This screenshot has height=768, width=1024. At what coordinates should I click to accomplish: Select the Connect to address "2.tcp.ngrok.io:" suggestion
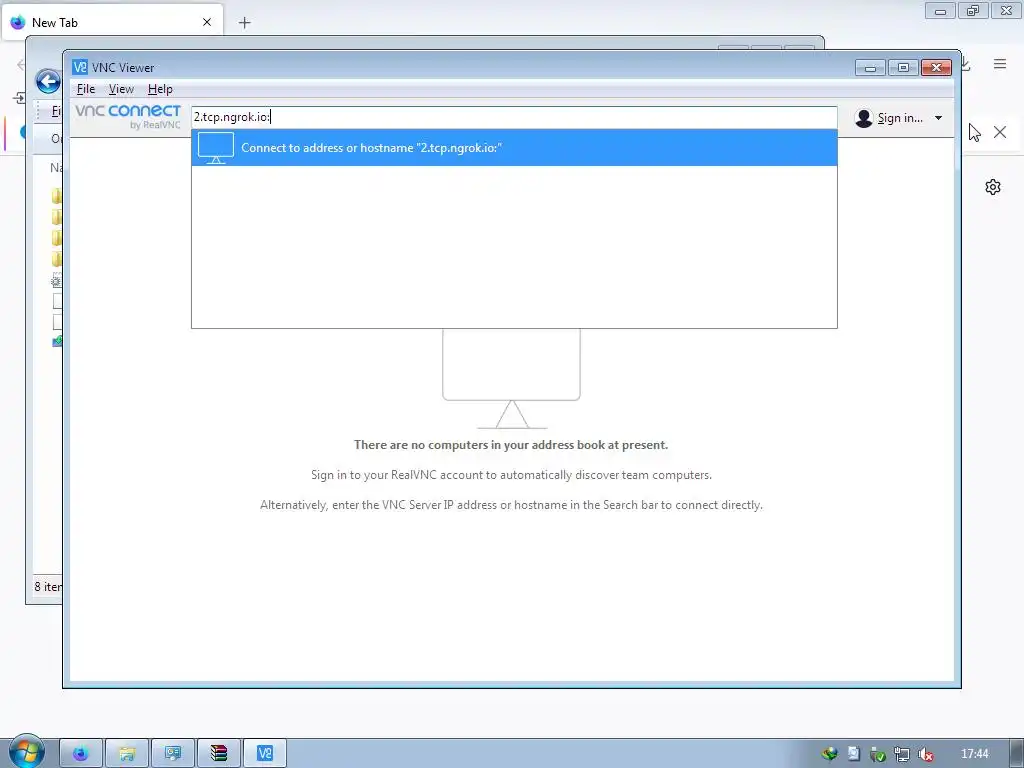click(x=513, y=148)
